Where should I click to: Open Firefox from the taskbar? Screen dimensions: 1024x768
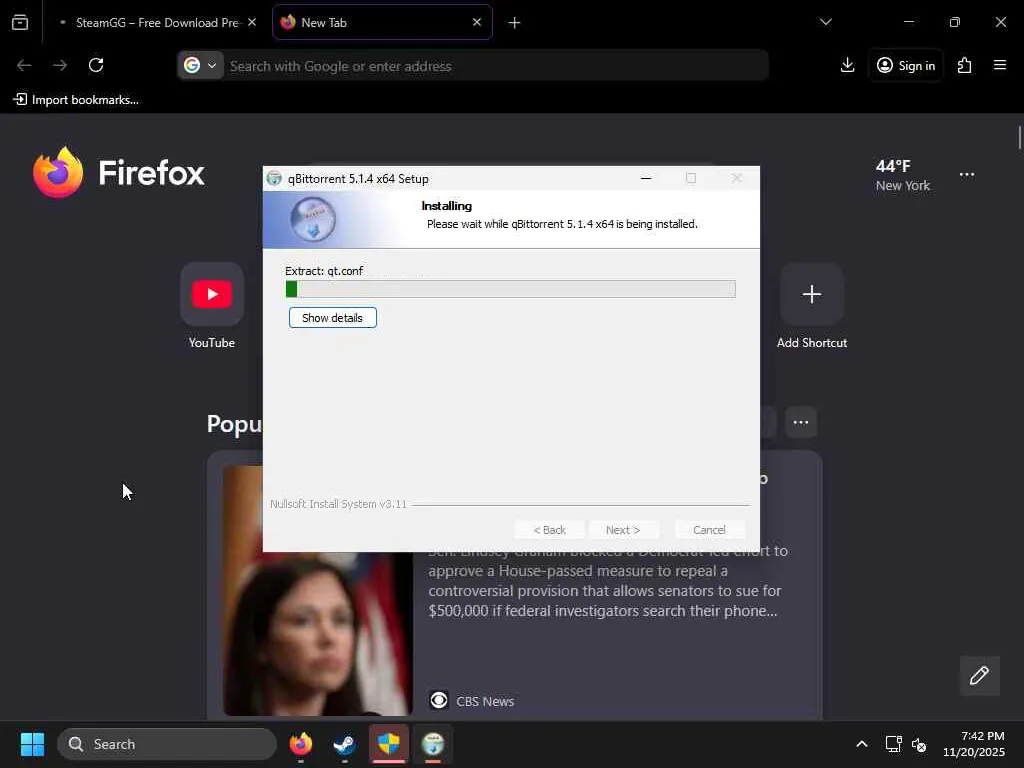(301, 744)
